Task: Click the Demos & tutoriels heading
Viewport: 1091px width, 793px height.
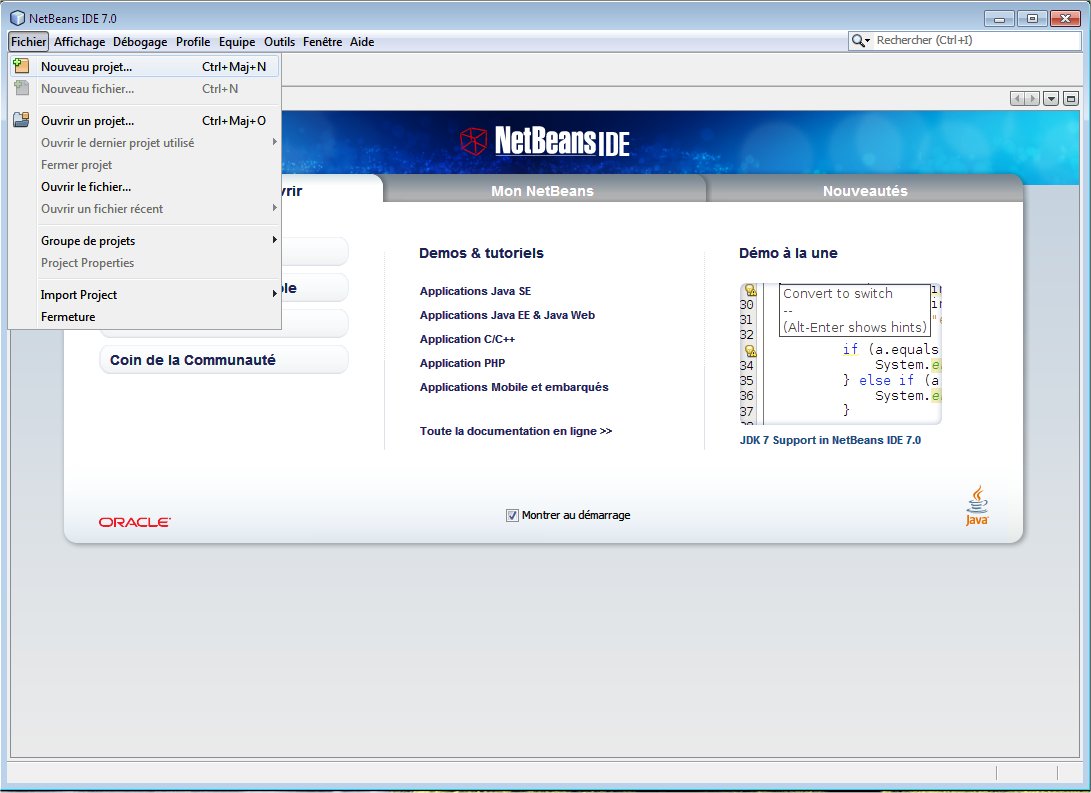Action: pos(481,253)
